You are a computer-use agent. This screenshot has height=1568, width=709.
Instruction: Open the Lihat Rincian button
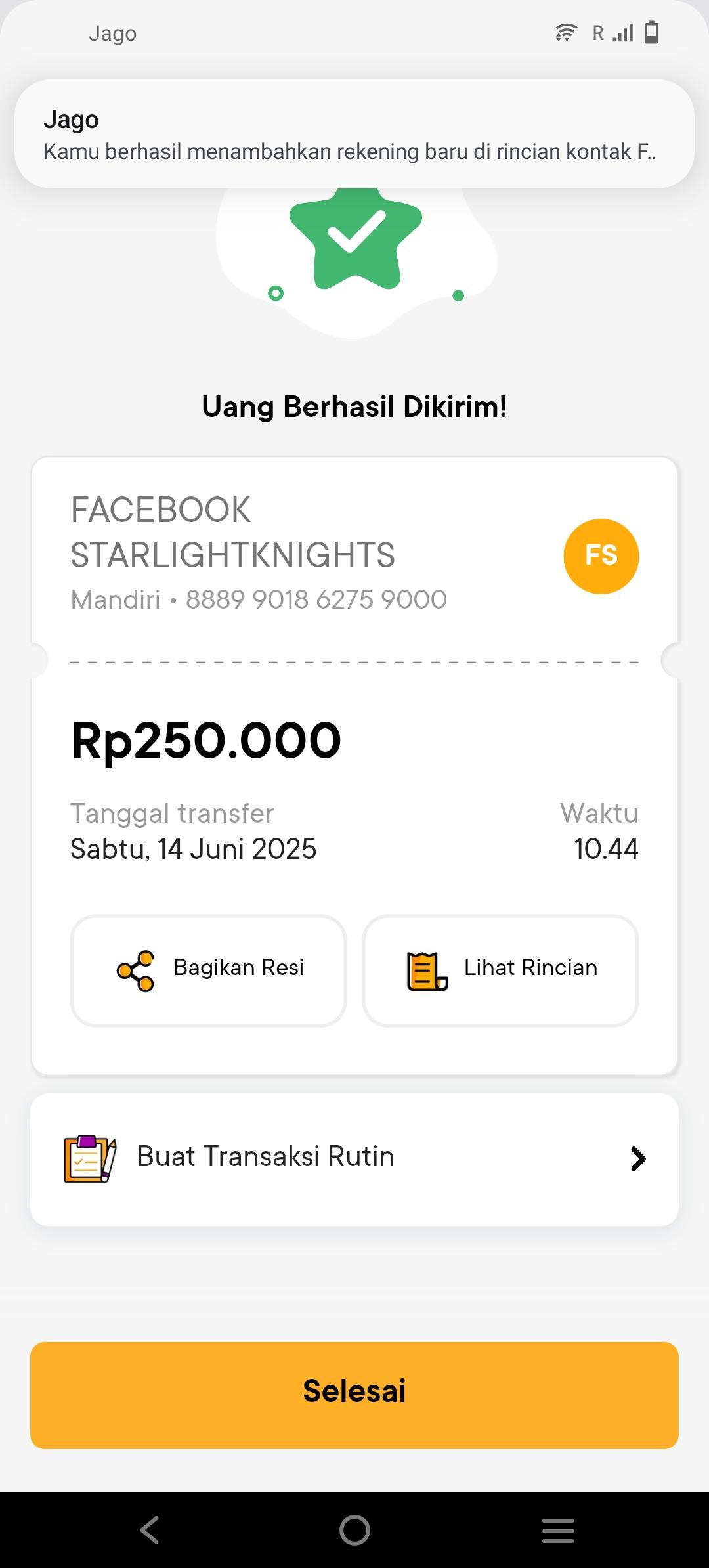click(x=500, y=970)
